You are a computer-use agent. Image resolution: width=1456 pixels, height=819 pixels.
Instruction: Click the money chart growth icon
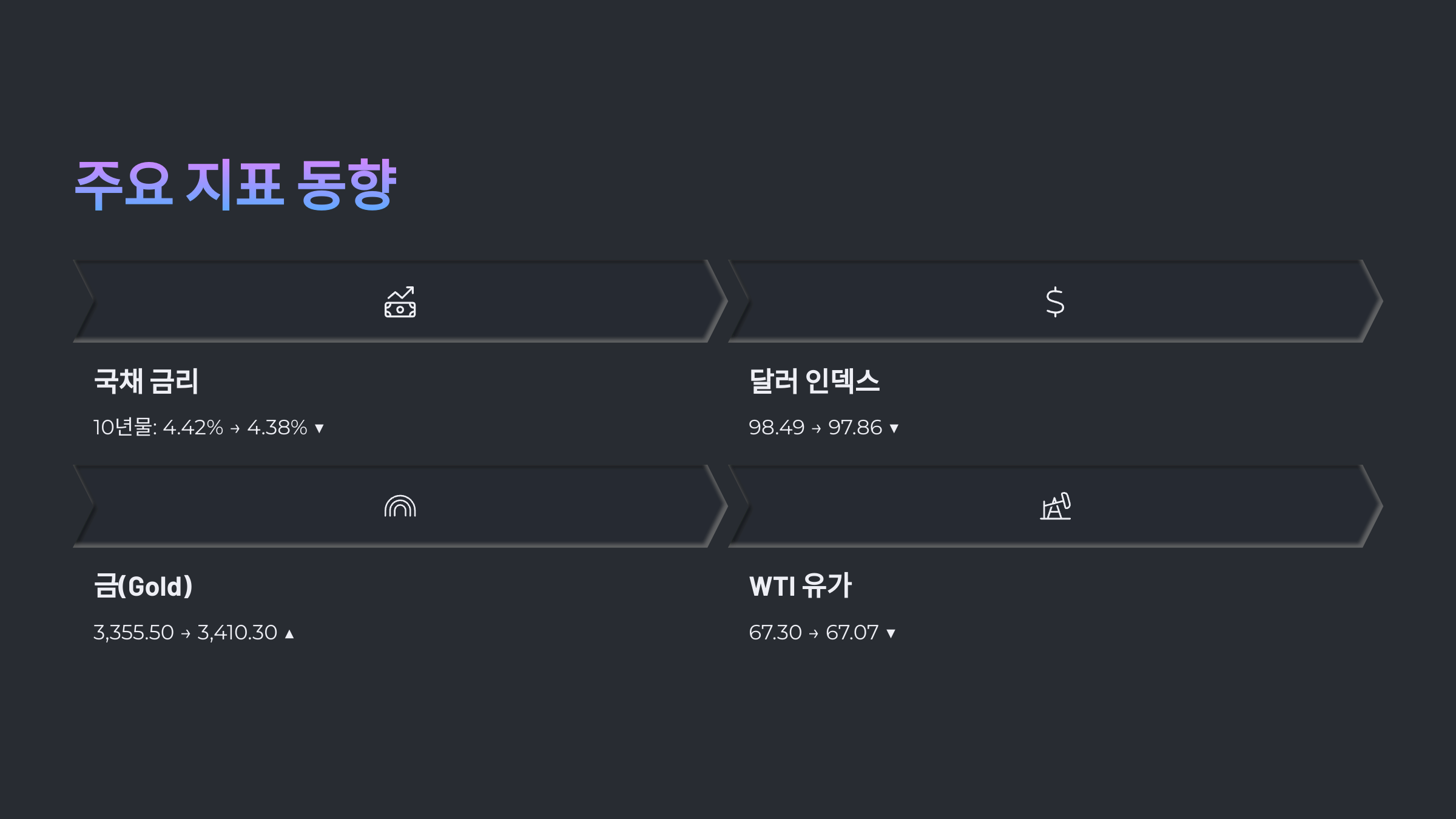pos(400,302)
